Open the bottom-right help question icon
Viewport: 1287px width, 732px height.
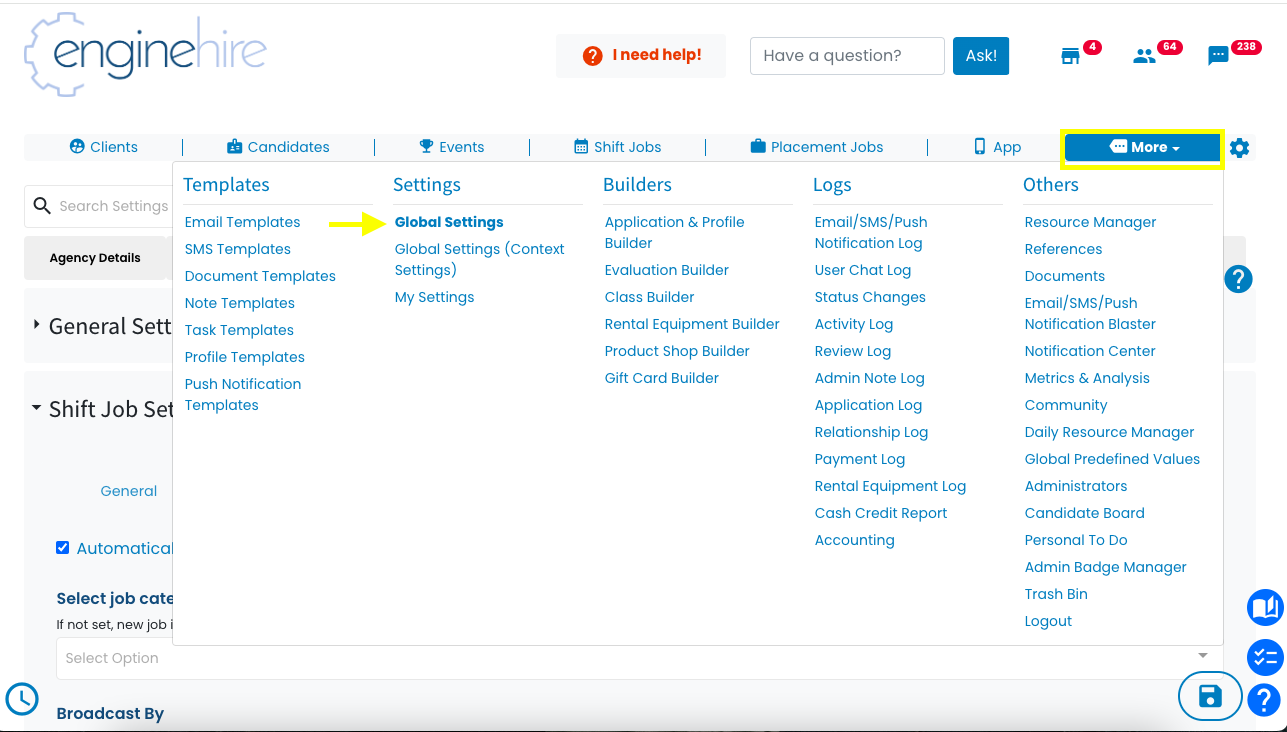pos(1265,699)
